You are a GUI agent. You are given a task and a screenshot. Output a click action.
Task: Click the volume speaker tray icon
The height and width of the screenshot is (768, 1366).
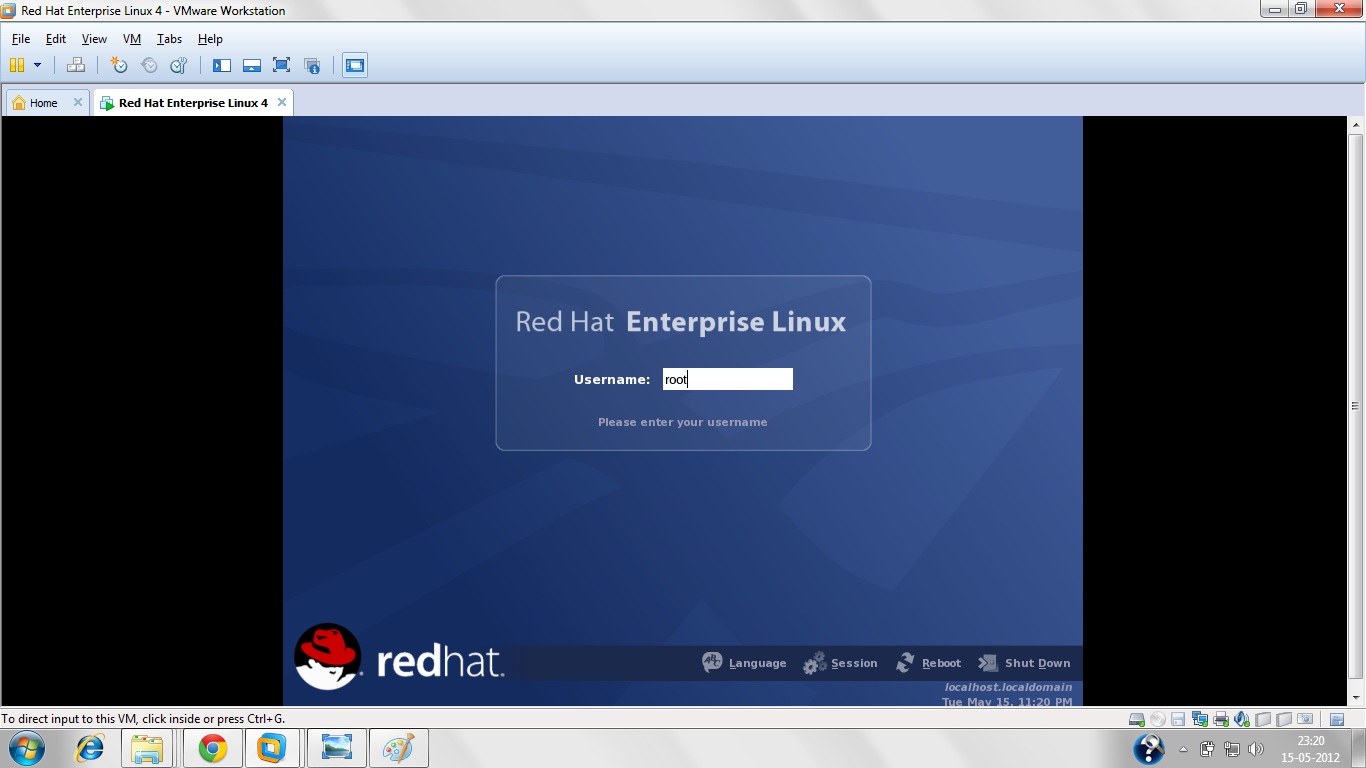[1255, 749]
